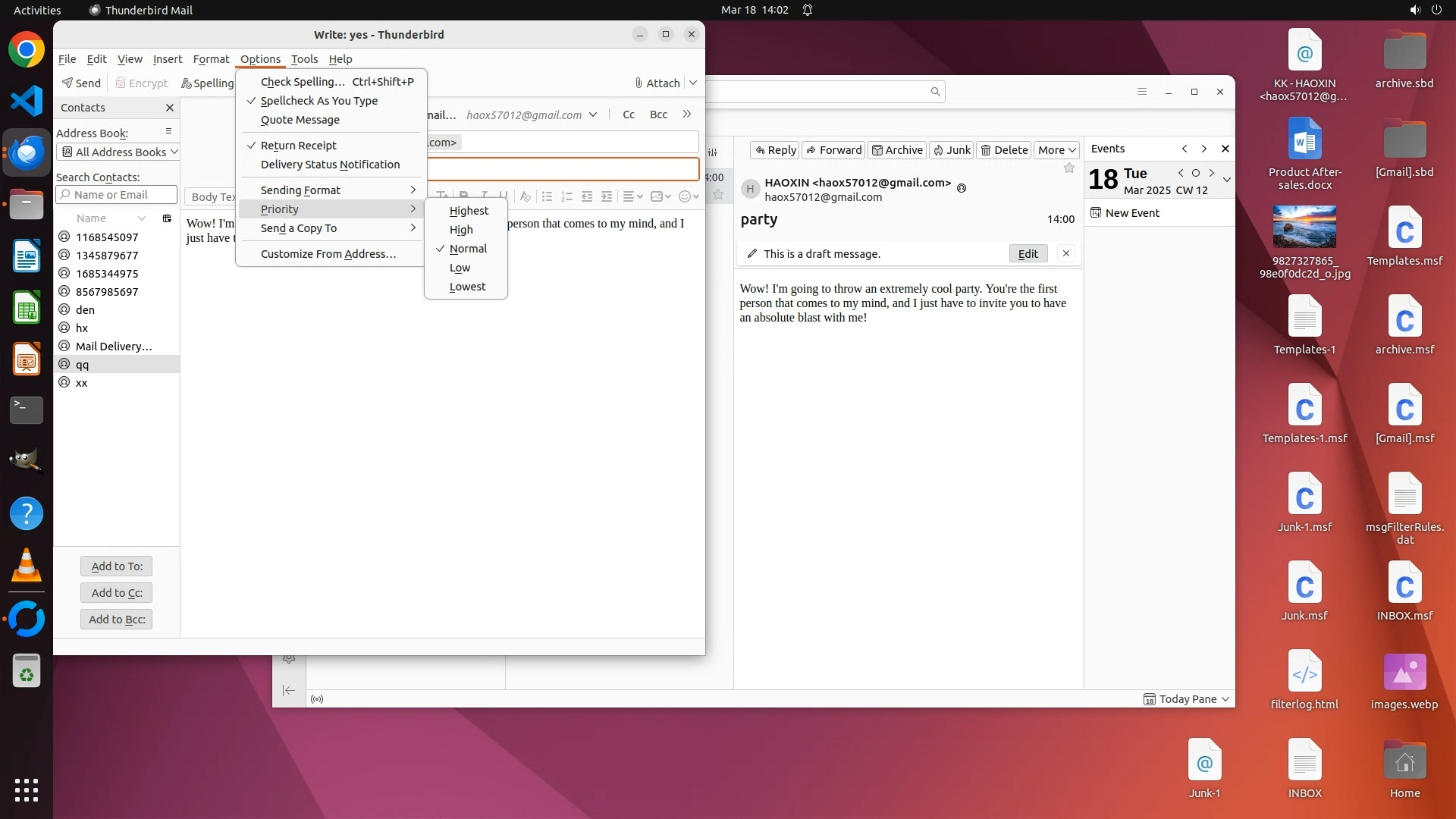
Task: Set priority to Lowest
Action: tap(467, 287)
